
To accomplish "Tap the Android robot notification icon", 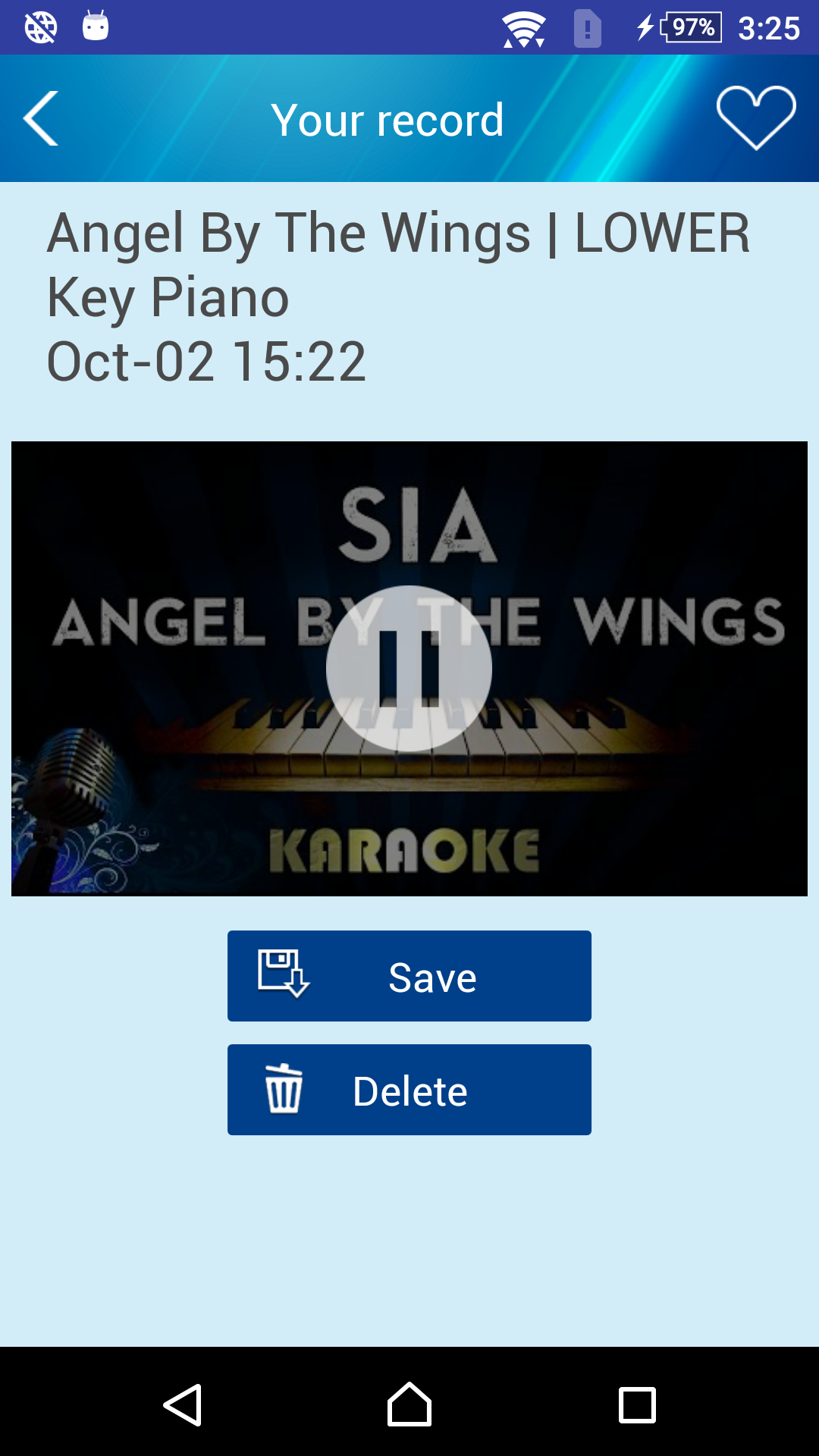I will click(x=96, y=26).
